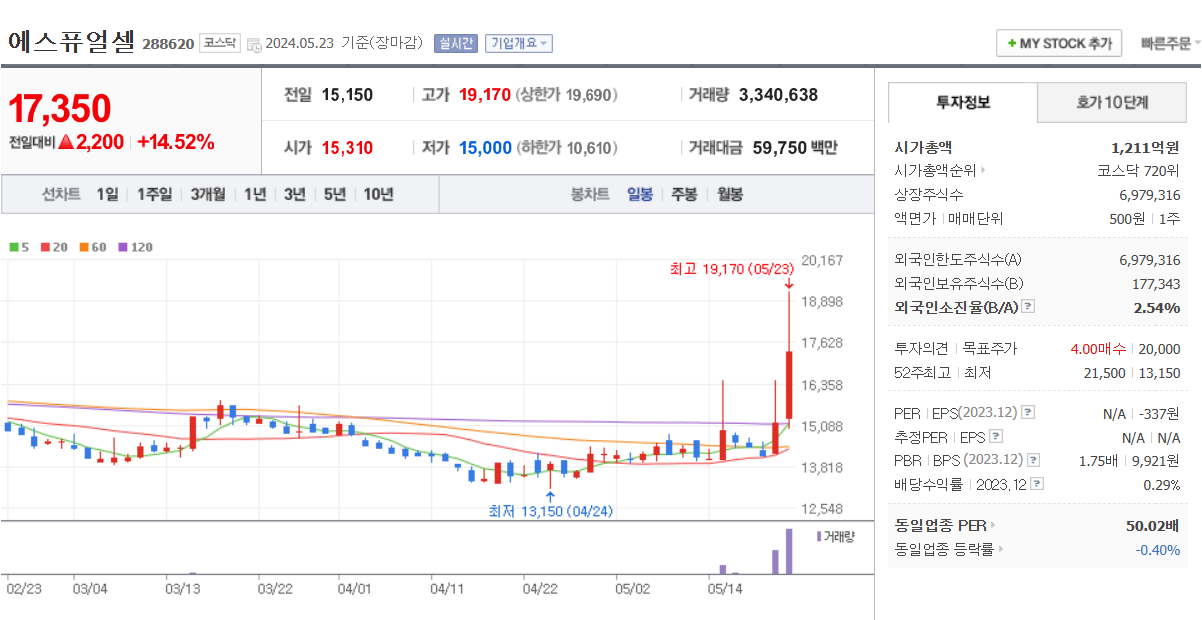Click the 외국인소진율 value 2.54%

(x=1157, y=307)
